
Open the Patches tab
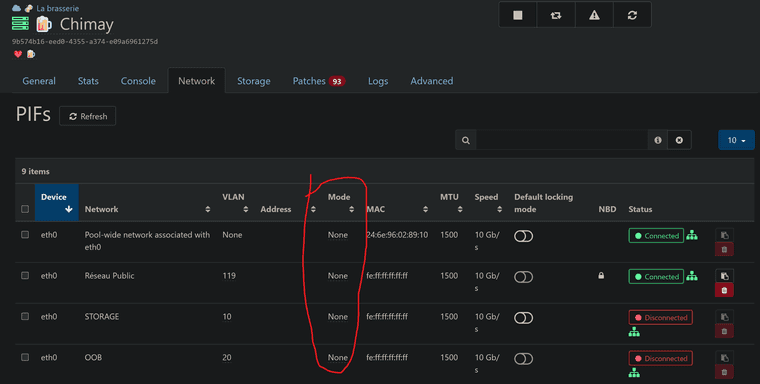click(318, 81)
